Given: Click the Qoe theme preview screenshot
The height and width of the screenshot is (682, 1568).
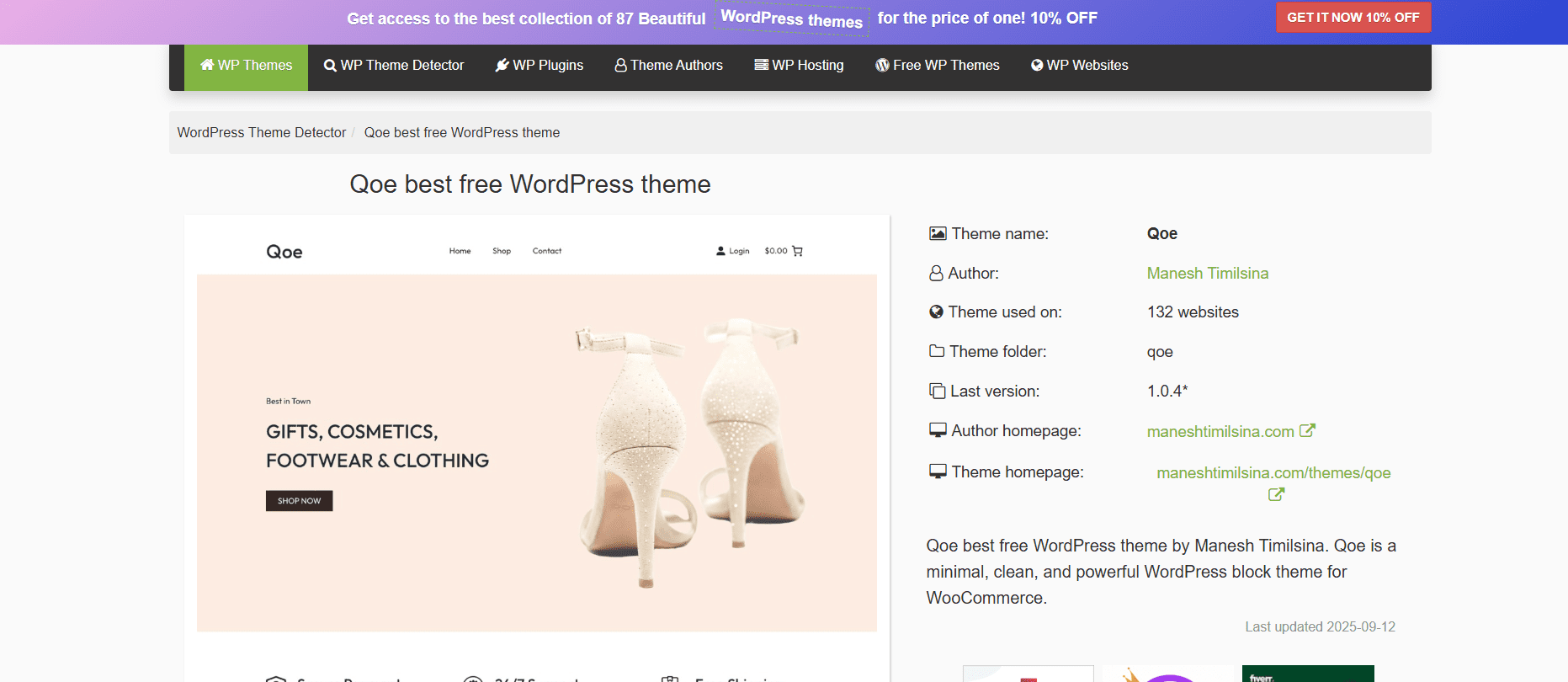Looking at the screenshot, I should point(537,448).
